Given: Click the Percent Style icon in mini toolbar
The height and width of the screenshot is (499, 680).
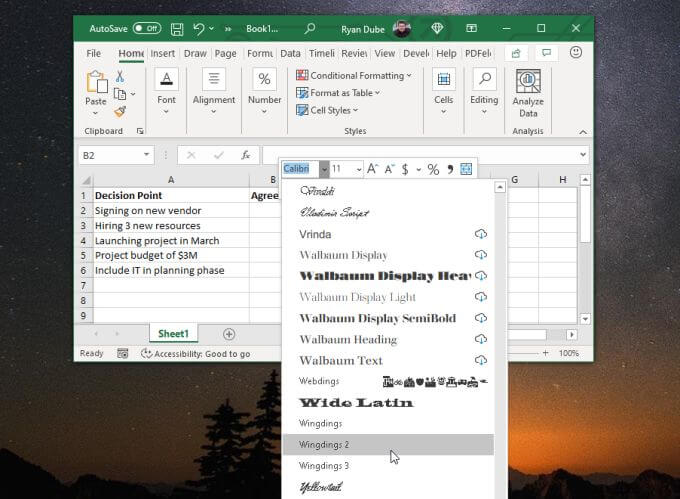Looking at the screenshot, I should click(433, 170).
